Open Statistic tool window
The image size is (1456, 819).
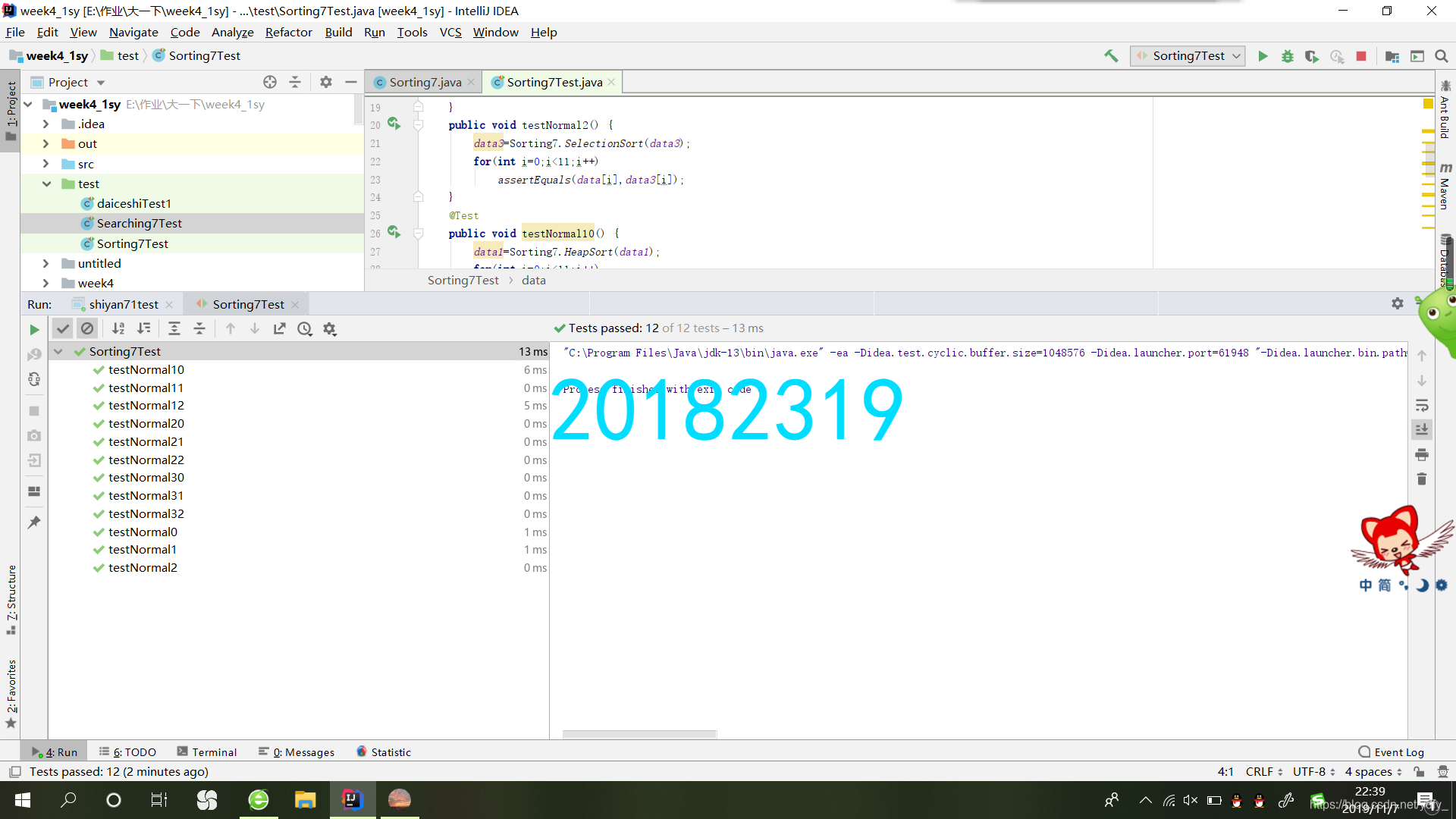pyautogui.click(x=384, y=752)
